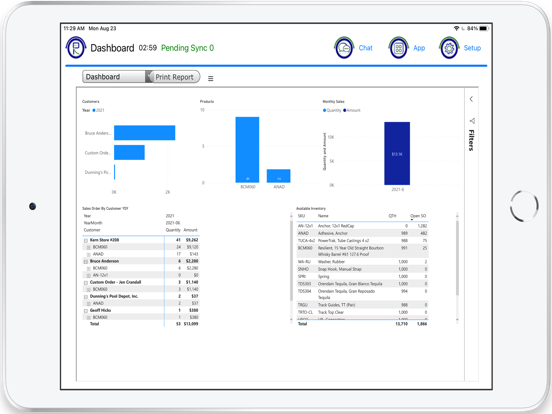Select the 'Track Guides, TT (Pair)' row

point(362,305)
